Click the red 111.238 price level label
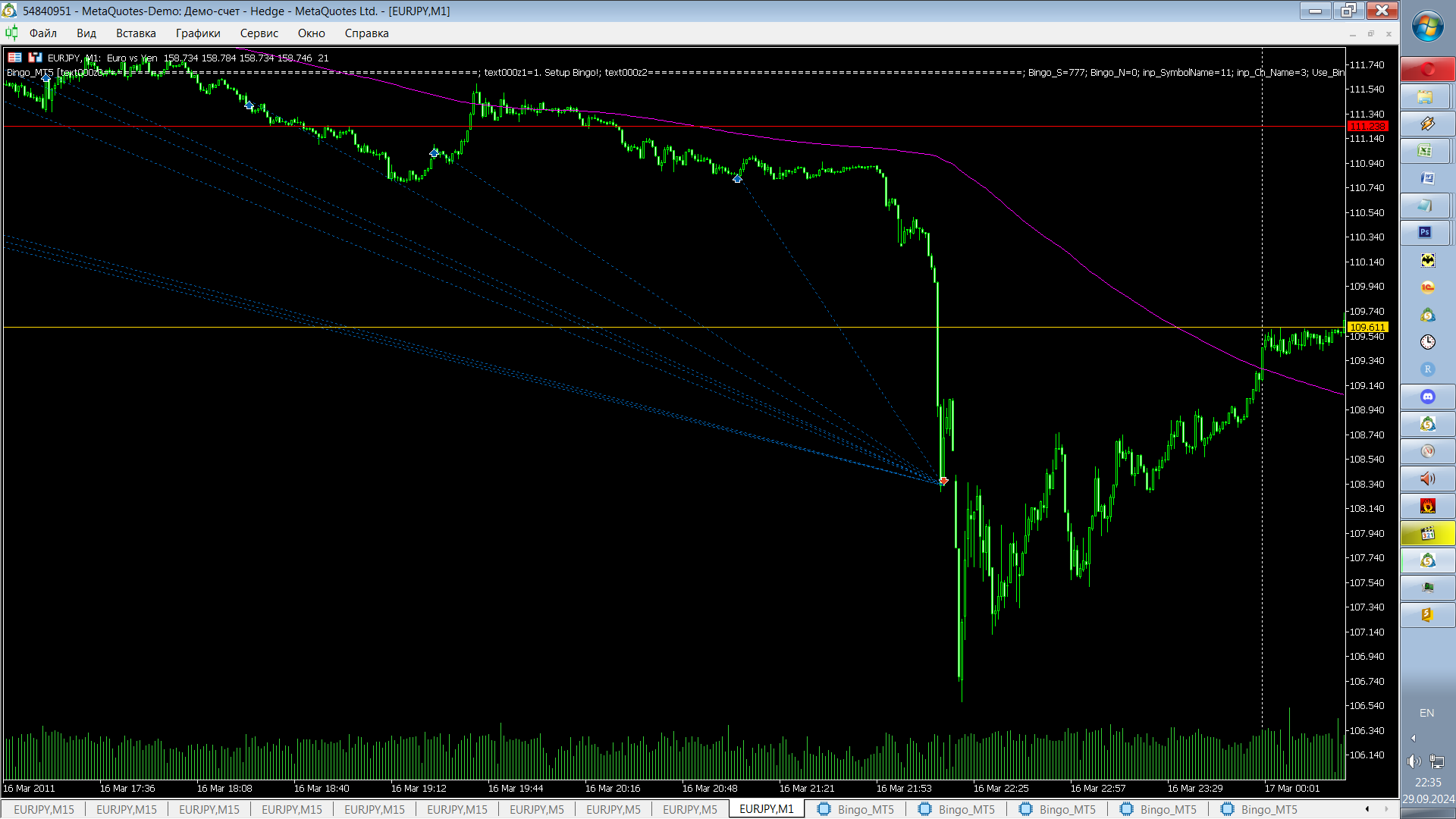This screenshot has height=819, width=1456. pyautogui.click(x=1367, y=127)
